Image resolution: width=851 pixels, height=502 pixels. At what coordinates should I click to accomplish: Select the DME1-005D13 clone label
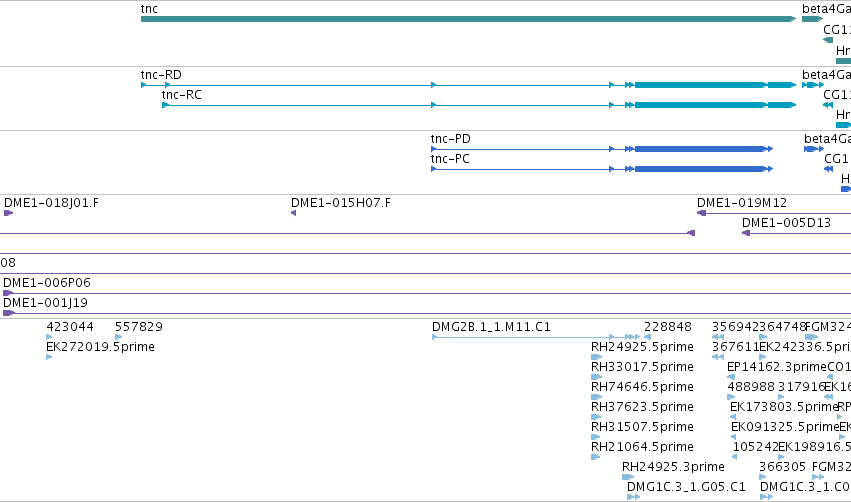[786, 223]
